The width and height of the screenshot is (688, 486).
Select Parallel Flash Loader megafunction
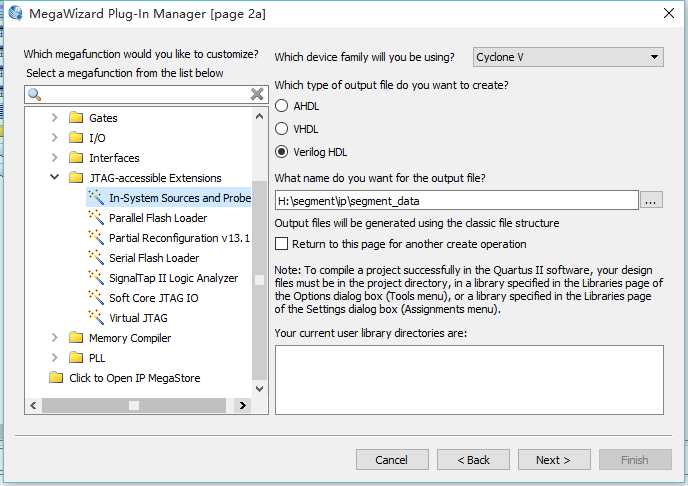tap(158, 218)
